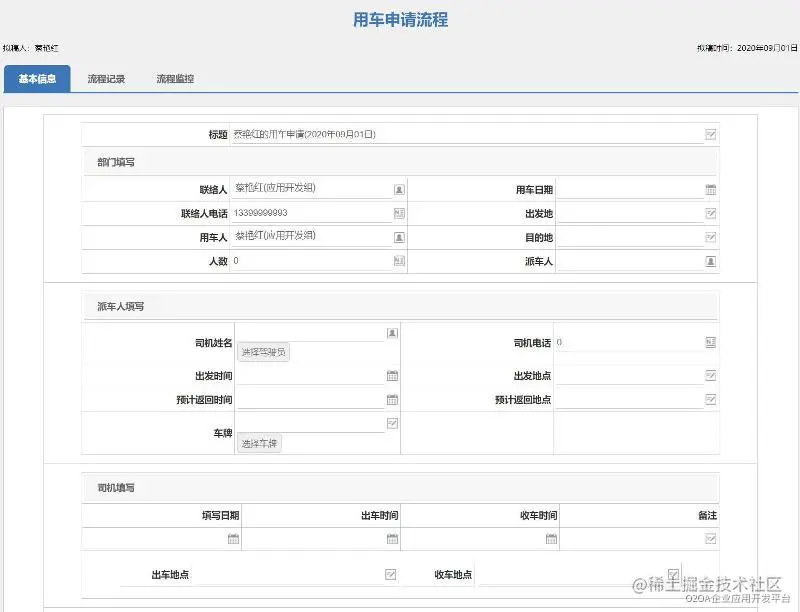Click the 收车地点 input field
800x612 pixels.
(x=571, y=575)
